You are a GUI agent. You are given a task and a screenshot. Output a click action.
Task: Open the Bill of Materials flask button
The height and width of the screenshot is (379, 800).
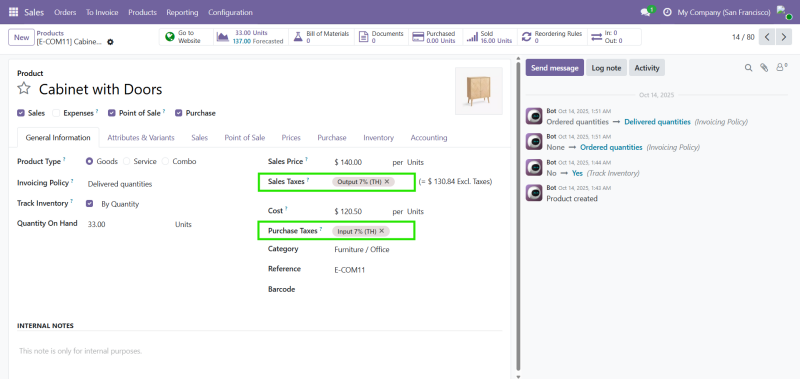(x=321, y=37)
